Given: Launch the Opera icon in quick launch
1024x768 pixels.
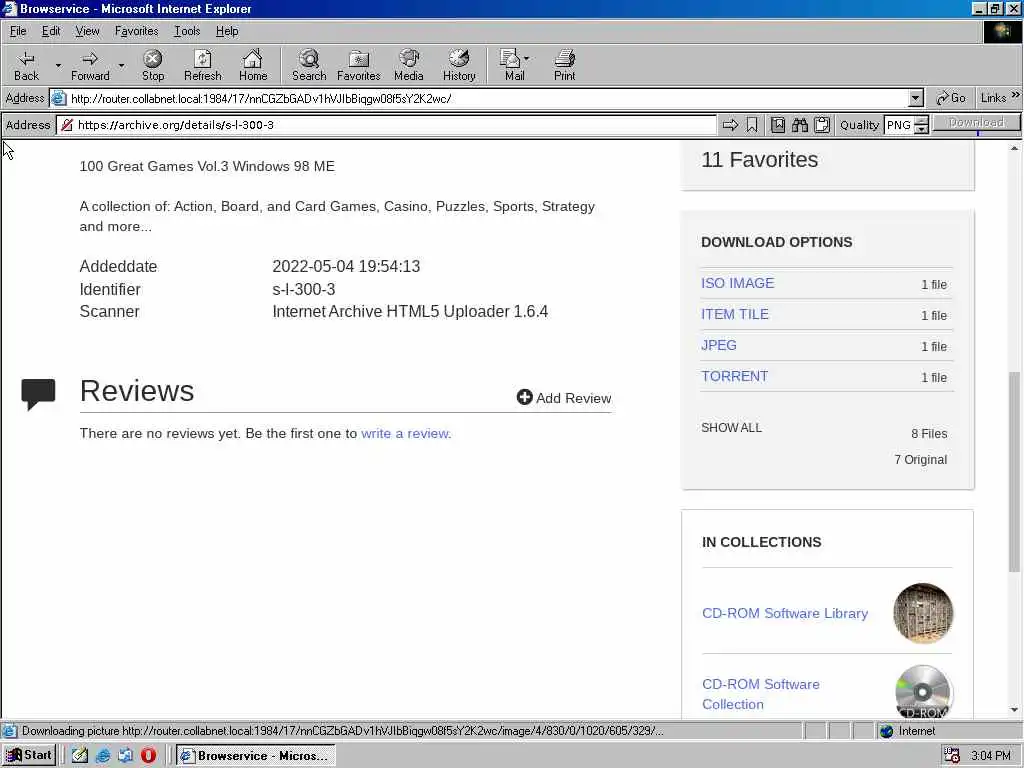Looking at the screenshot, I should [148, 756].
